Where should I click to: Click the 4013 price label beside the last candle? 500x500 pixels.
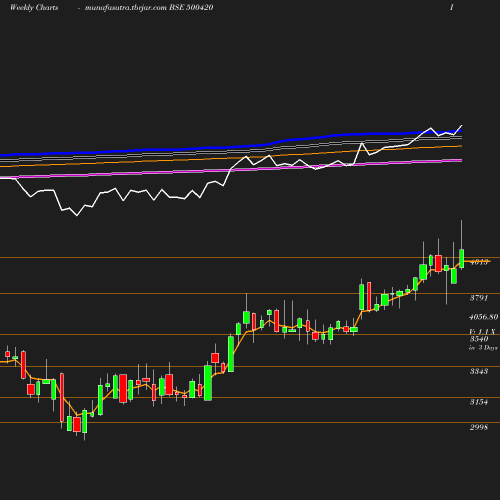pos(479,262)
